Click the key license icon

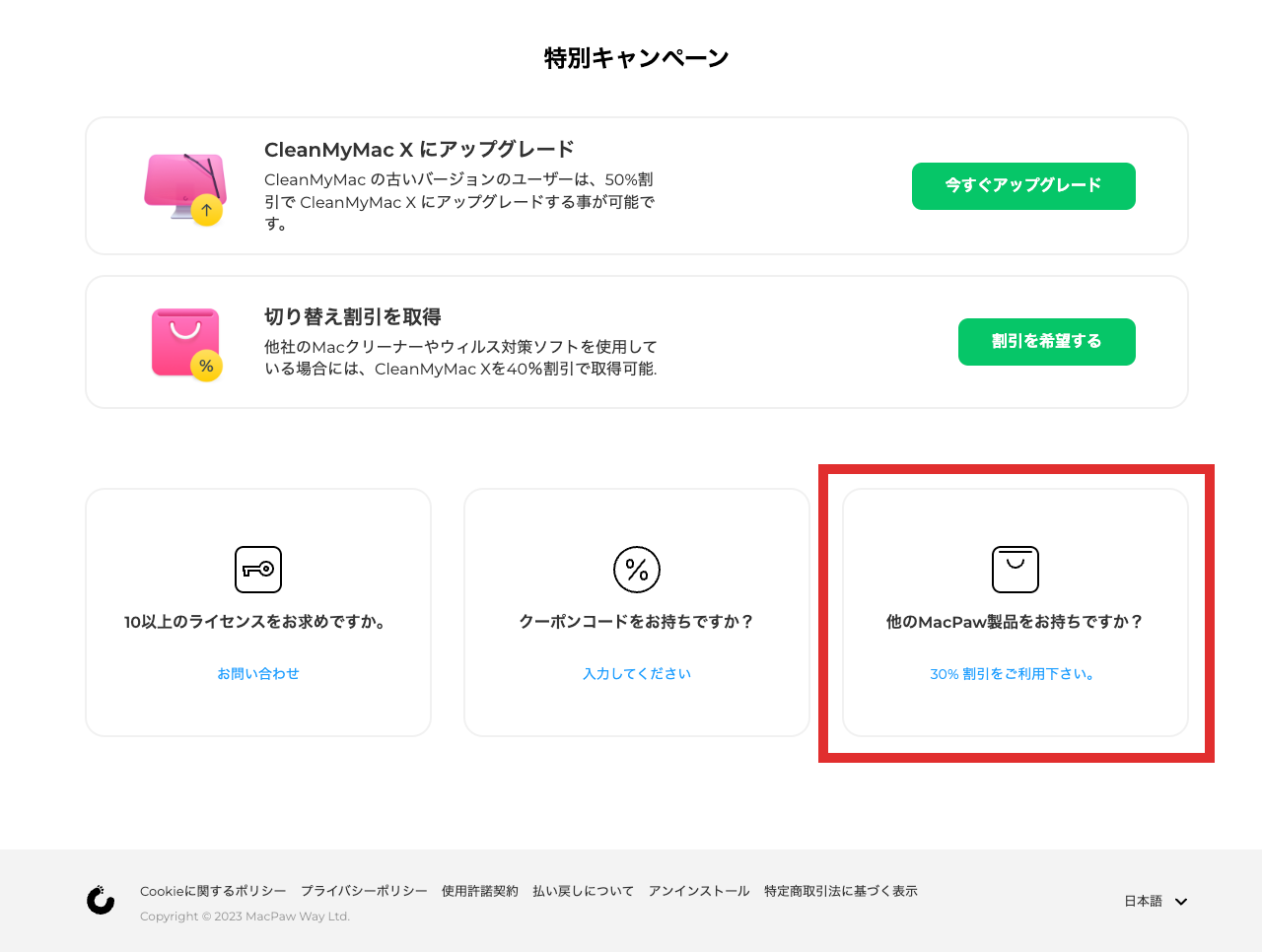(258, 570)
